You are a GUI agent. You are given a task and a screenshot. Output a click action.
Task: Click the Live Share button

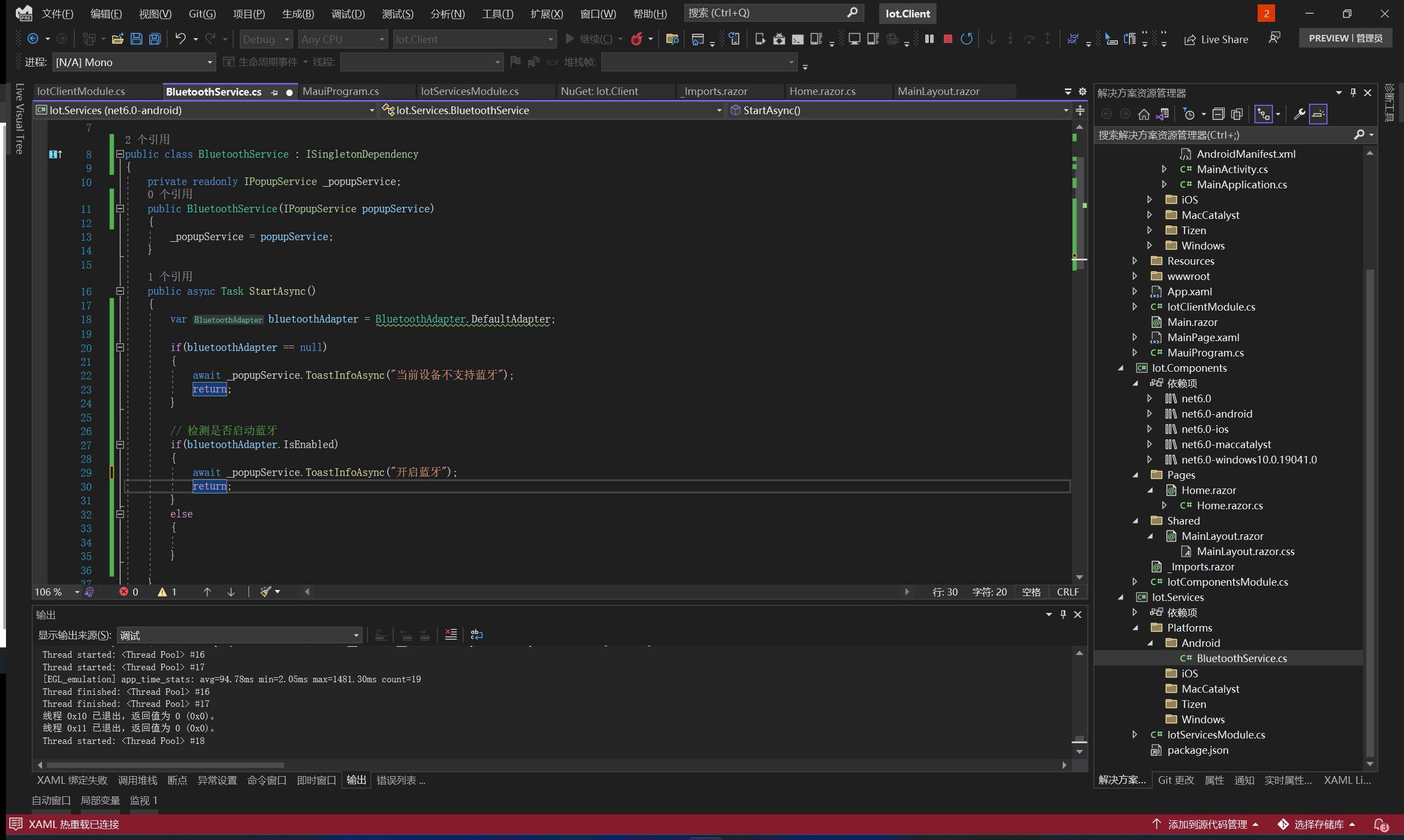pyautogui.click(x=1216, y=39)
